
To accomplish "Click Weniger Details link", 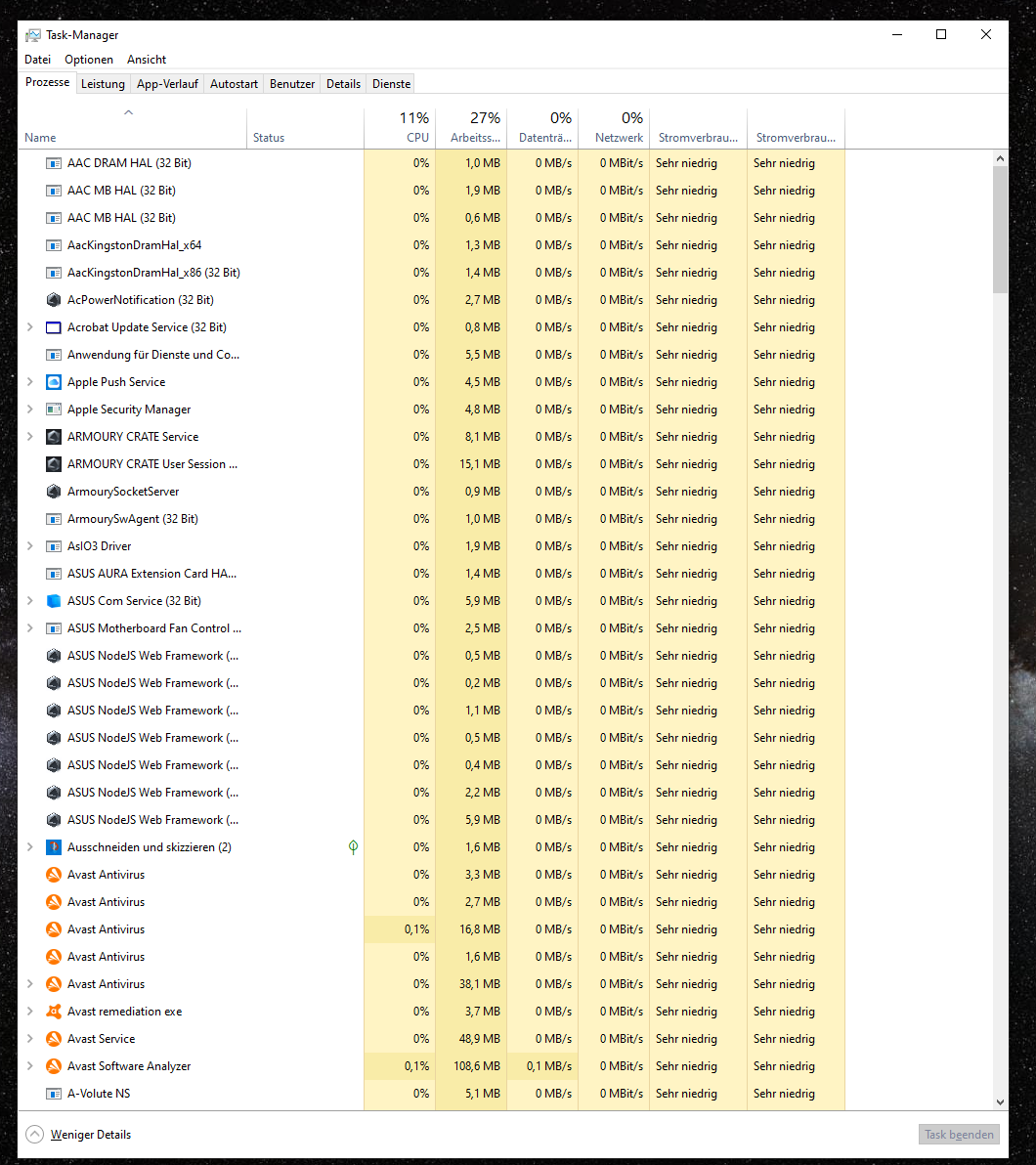I will pyautogui.click(x=91, y=1135).
